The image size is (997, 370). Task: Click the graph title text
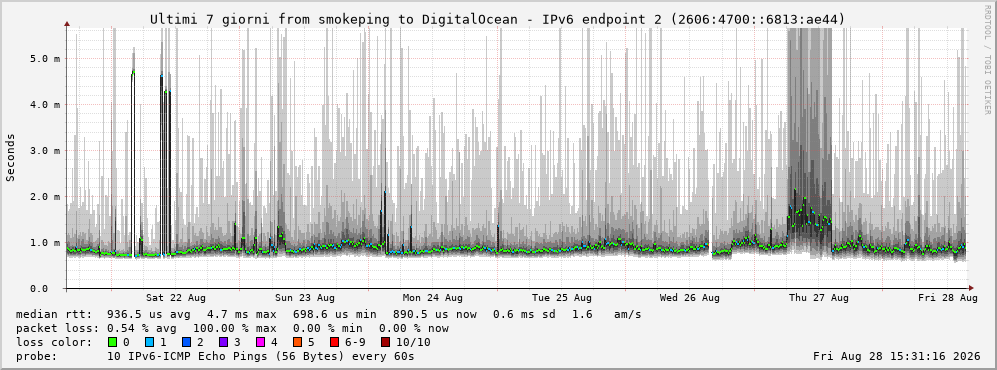(498, 20)
